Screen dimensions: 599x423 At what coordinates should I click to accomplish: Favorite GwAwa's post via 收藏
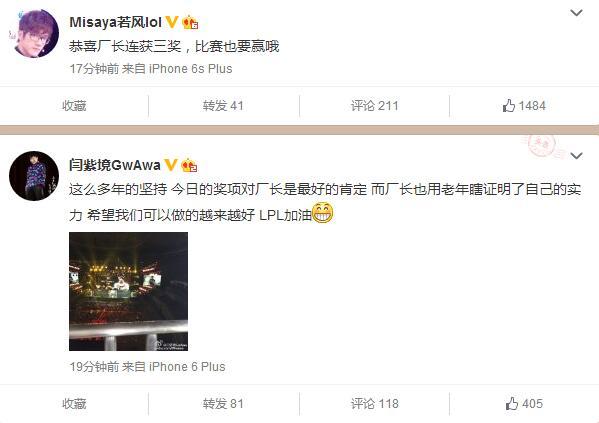[74, 404]
